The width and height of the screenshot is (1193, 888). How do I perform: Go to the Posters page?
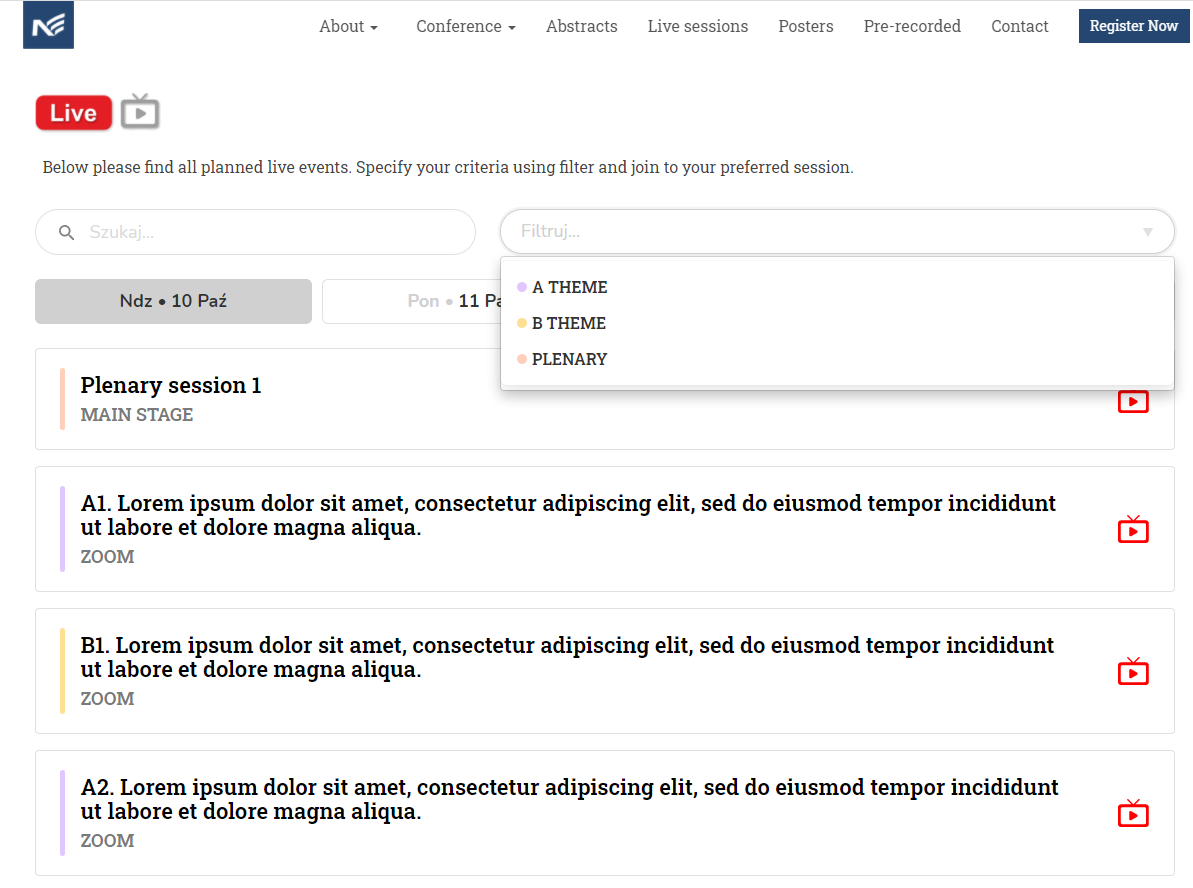pos(805,27)
